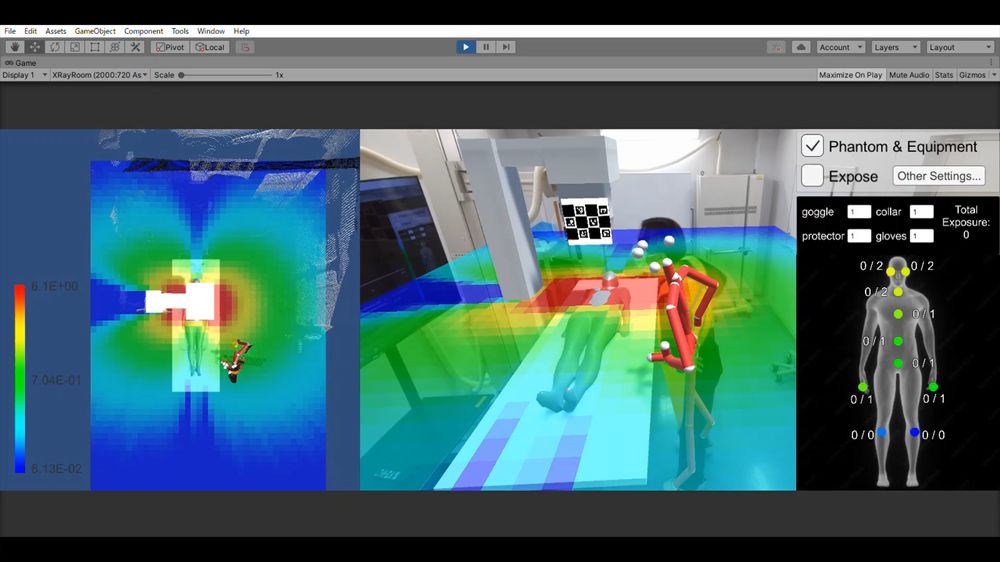Check the Expose checkbox

[x=812, y=175]
